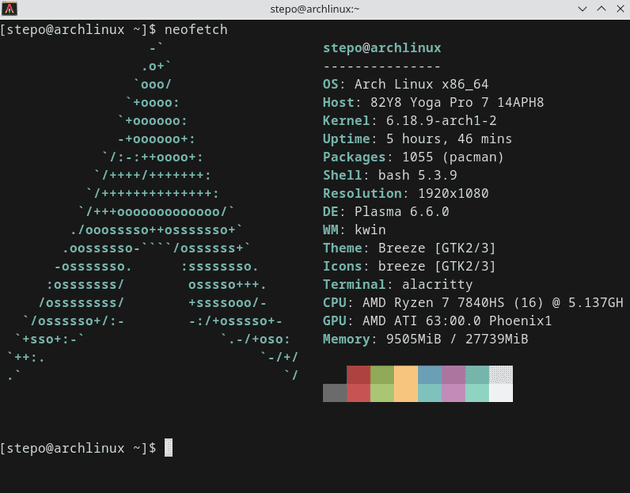Click the typed neofetch command
The width and height of the screenshot is (630, 493).
[196, 29]
